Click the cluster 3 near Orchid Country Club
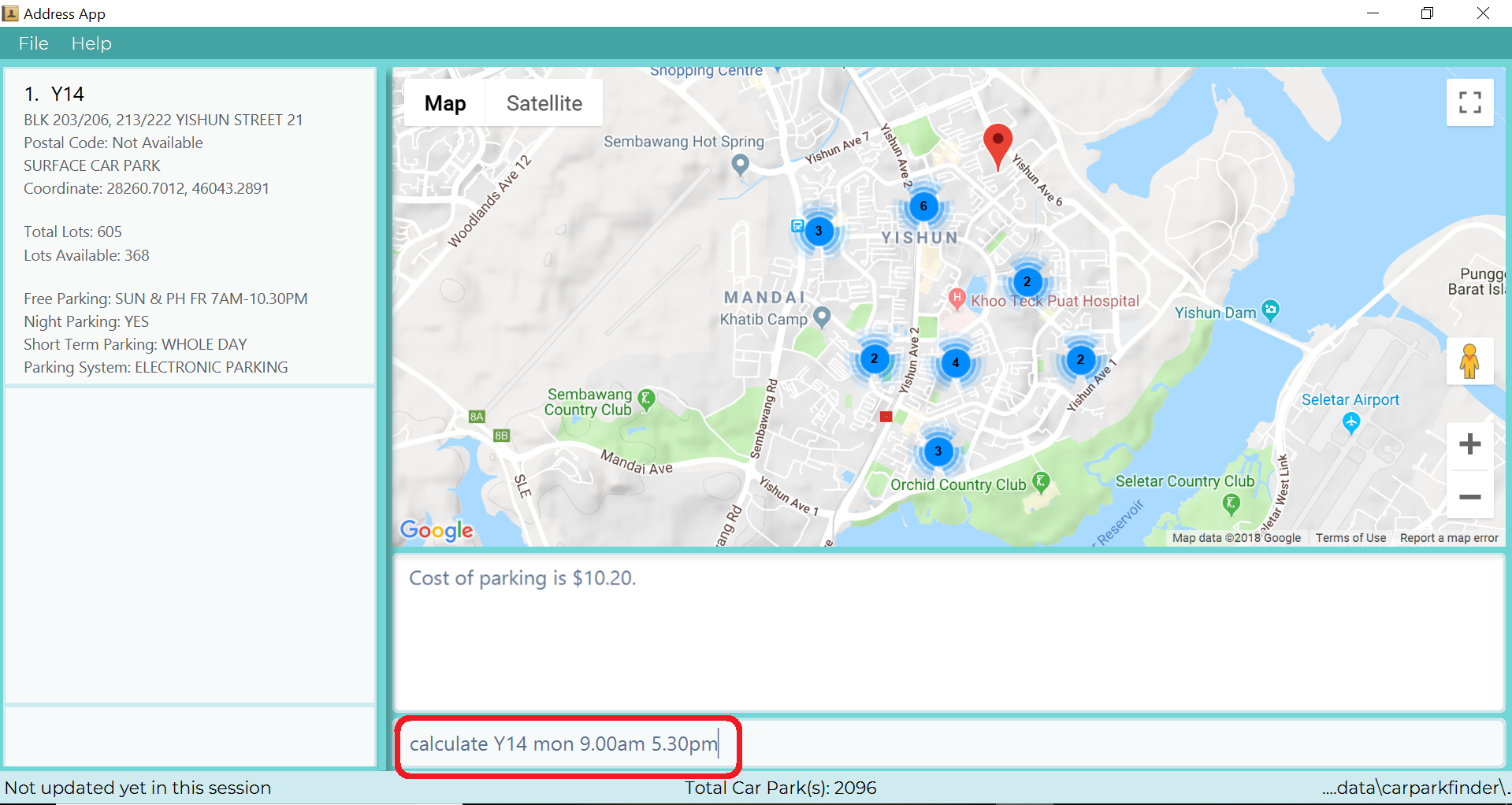Viewport: 1512px width, 805px height. pyautogui.click(x=938, y=451)
